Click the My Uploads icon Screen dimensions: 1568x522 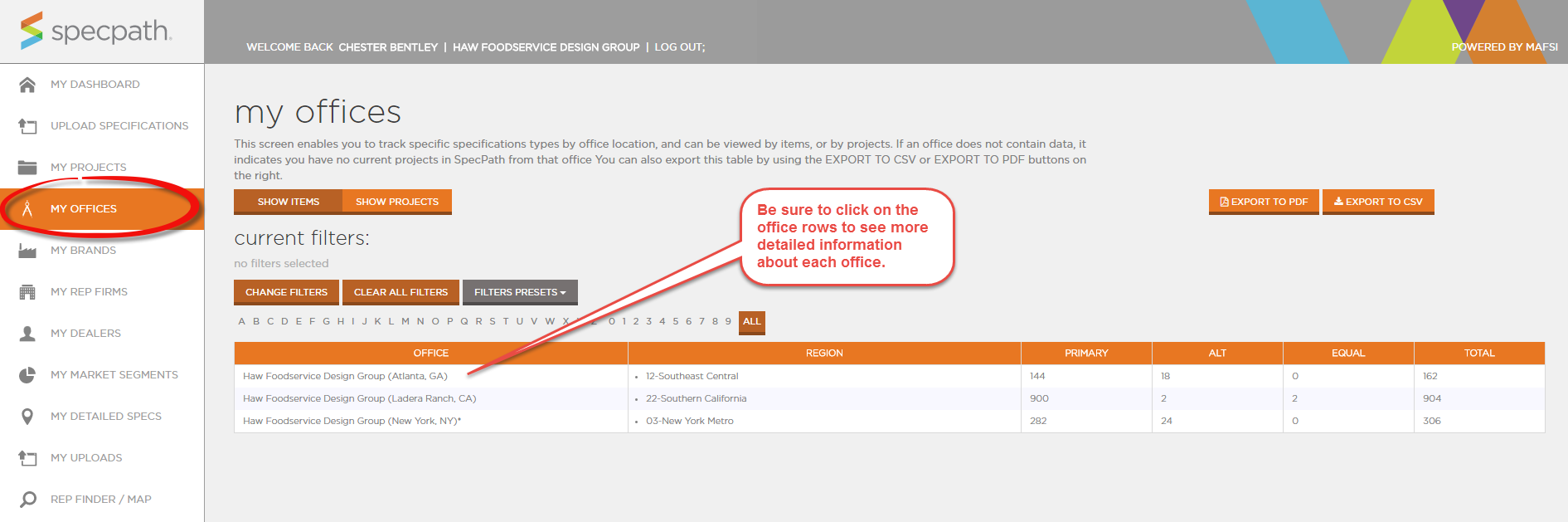click(x=27, y=458)
